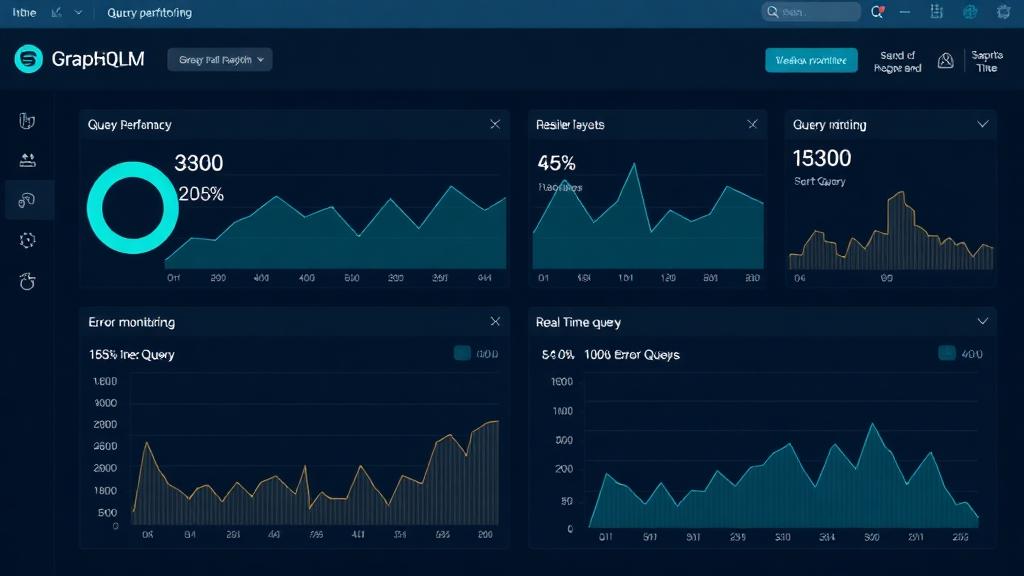Select the top dashboard icon in the sidebar
Screen dimensions: 1024x576
coord(27,120)
